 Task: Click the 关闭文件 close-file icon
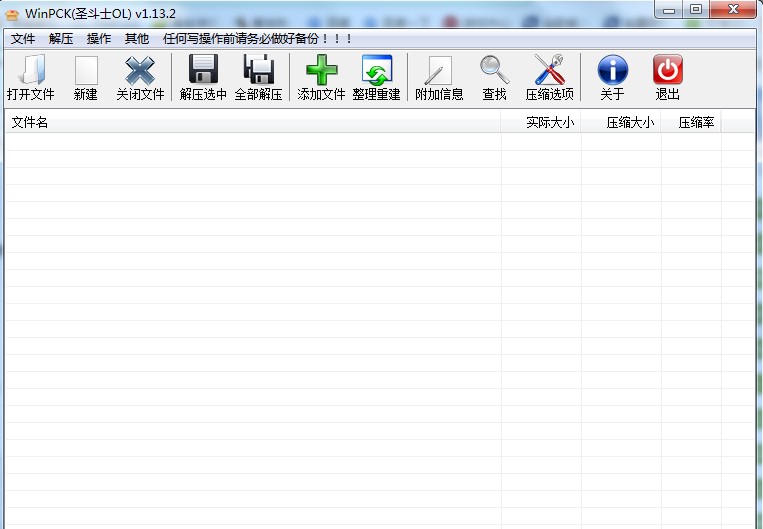pos(140,78)
